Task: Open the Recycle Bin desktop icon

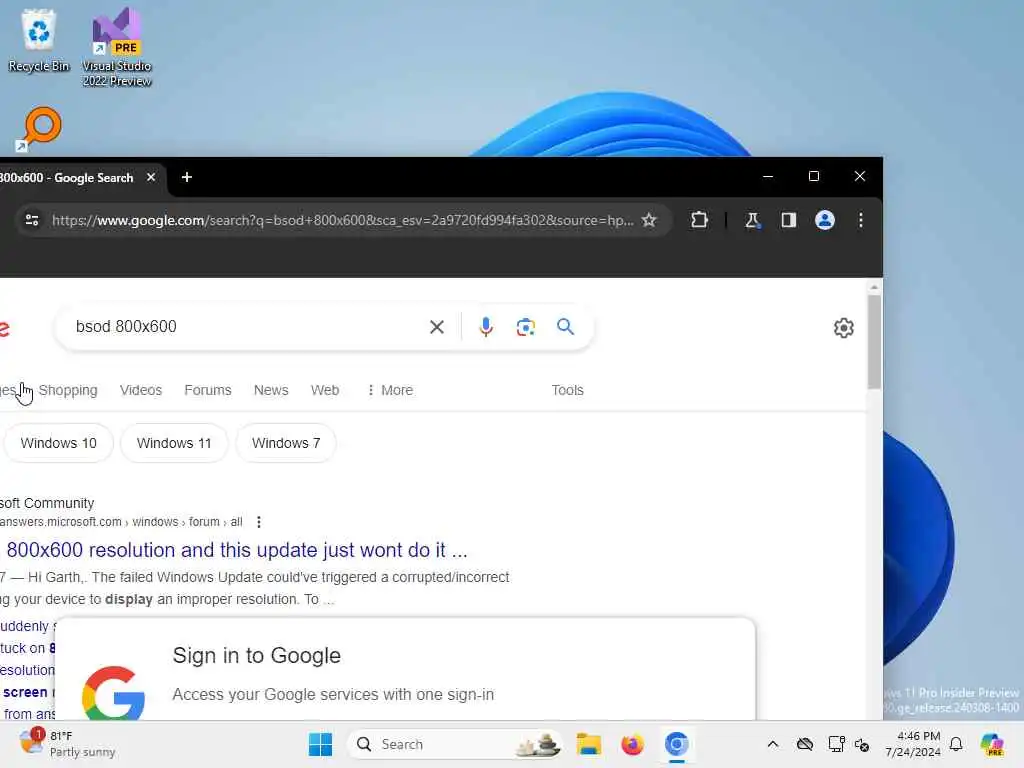Action: coord(39,40)
